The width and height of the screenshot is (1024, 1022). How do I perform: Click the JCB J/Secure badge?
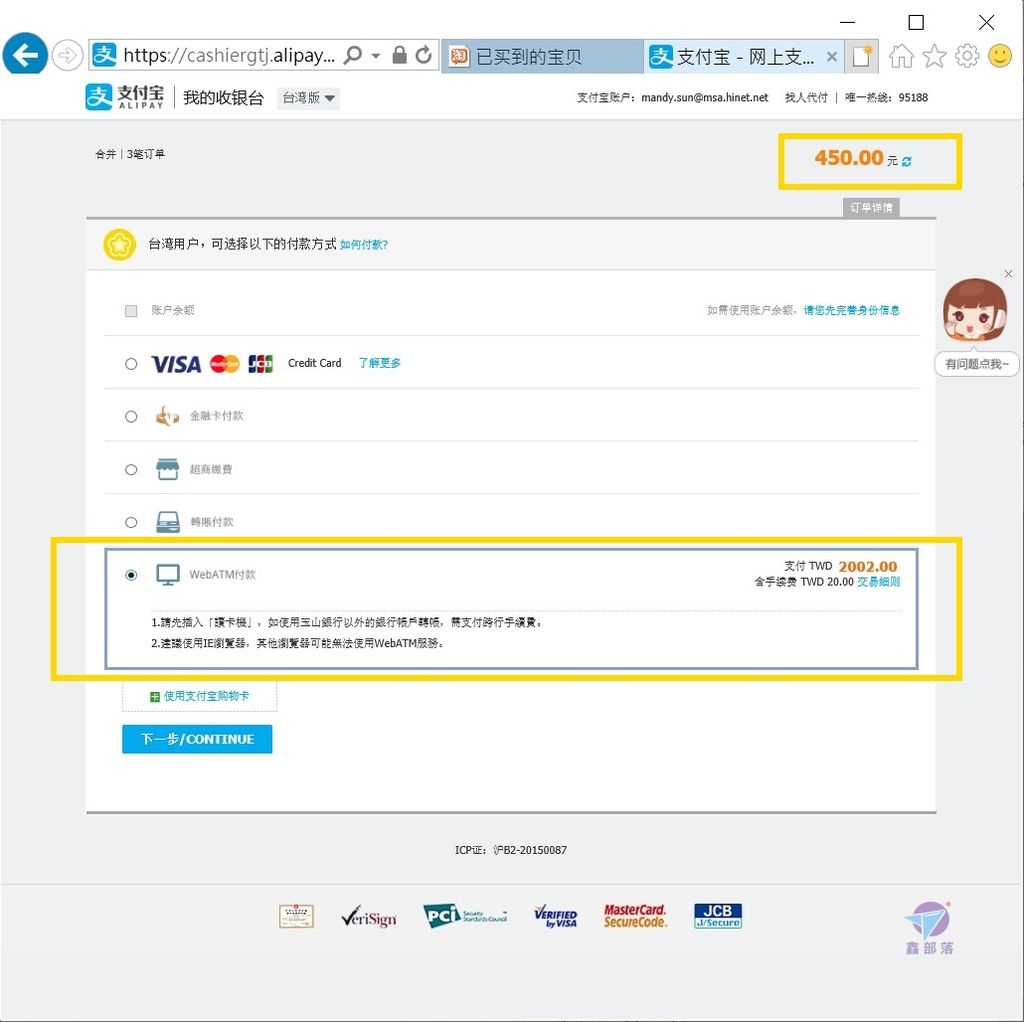tap(718, 916)
